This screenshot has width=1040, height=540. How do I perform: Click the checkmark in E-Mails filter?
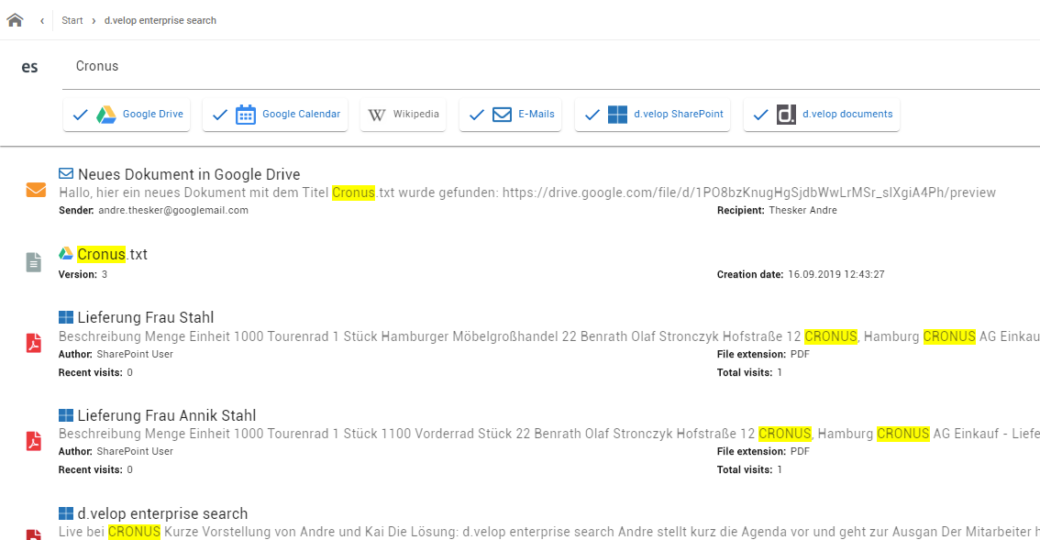point(476,115)
